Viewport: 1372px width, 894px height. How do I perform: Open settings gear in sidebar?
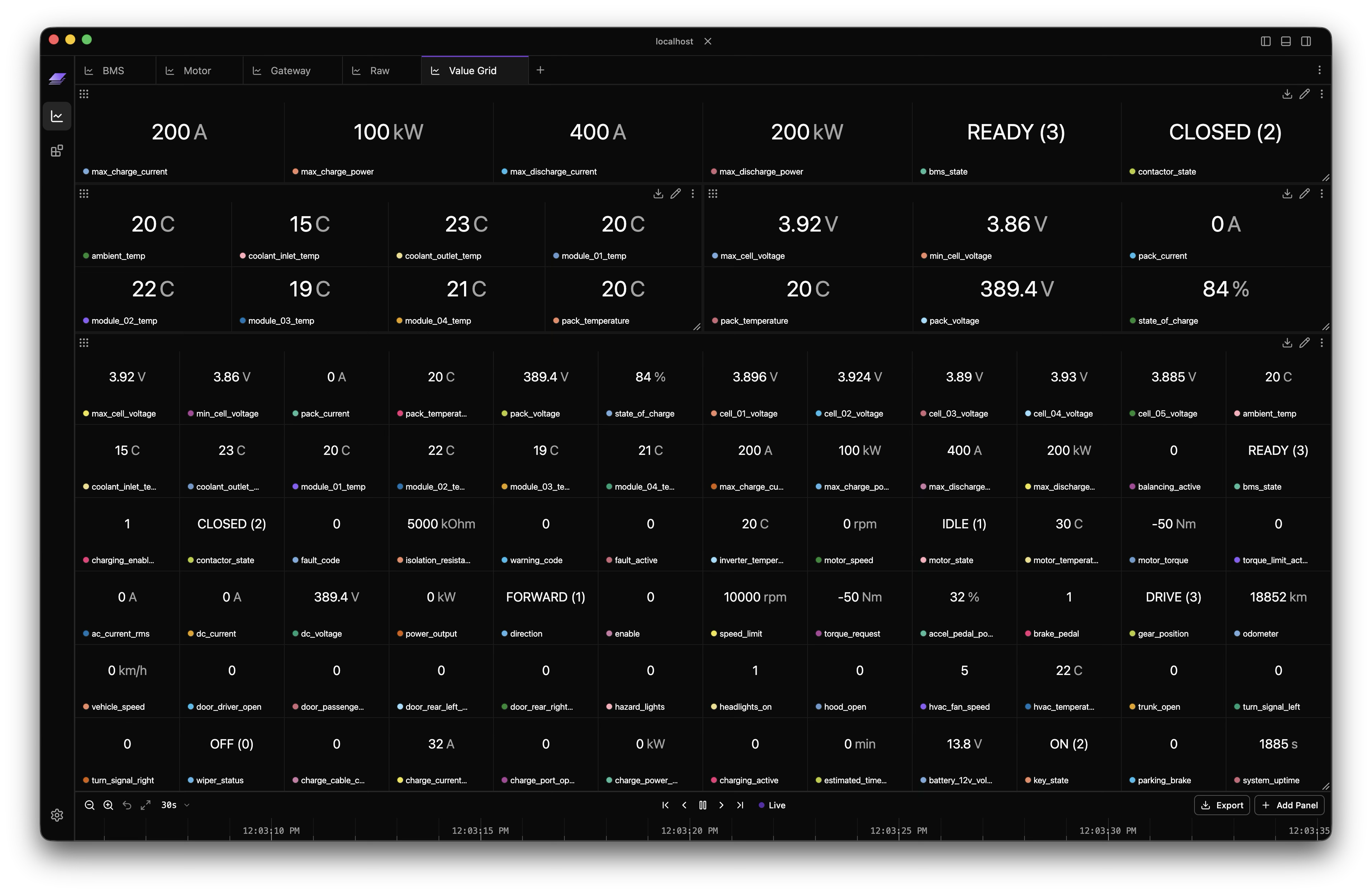point(57,815)
